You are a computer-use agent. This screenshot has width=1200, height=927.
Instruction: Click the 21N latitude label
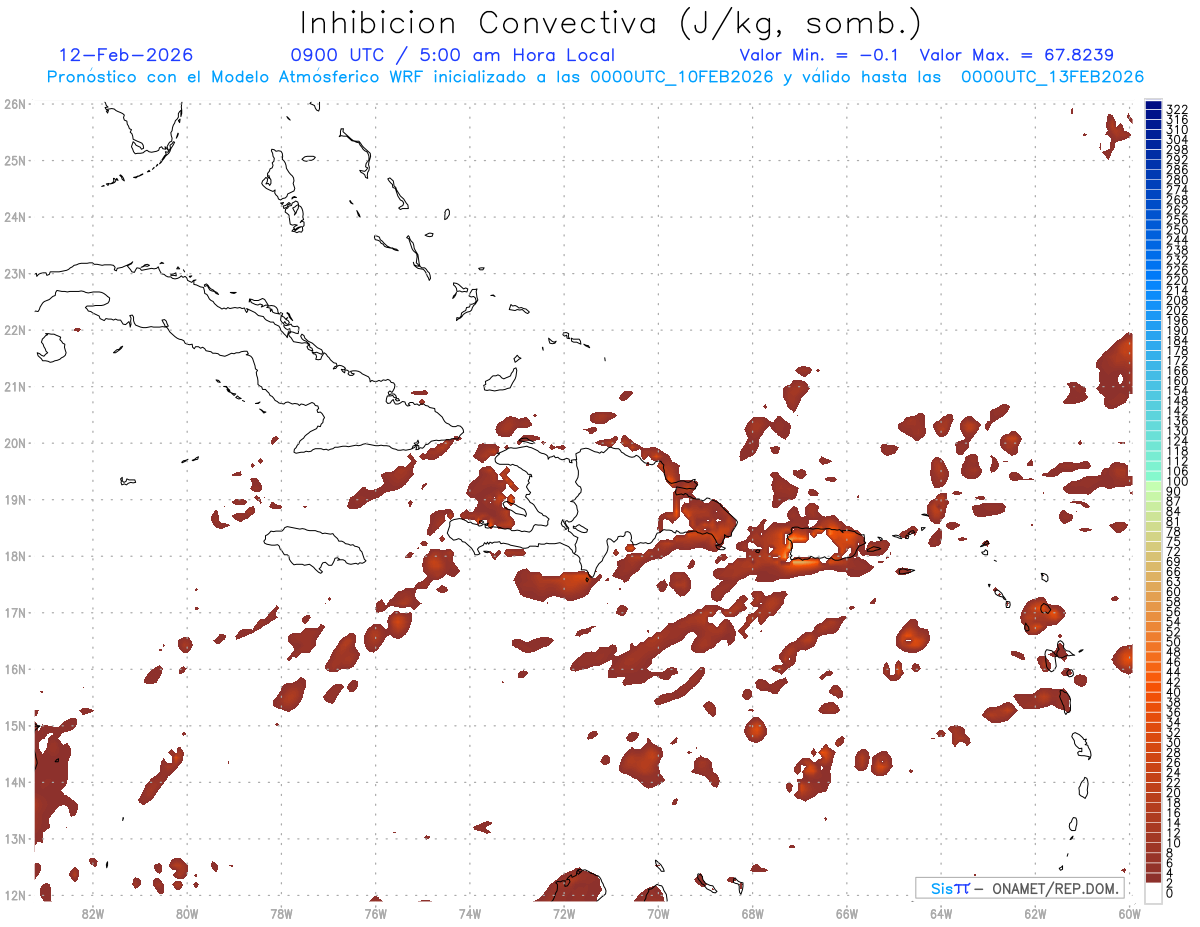tap(15, 386)
